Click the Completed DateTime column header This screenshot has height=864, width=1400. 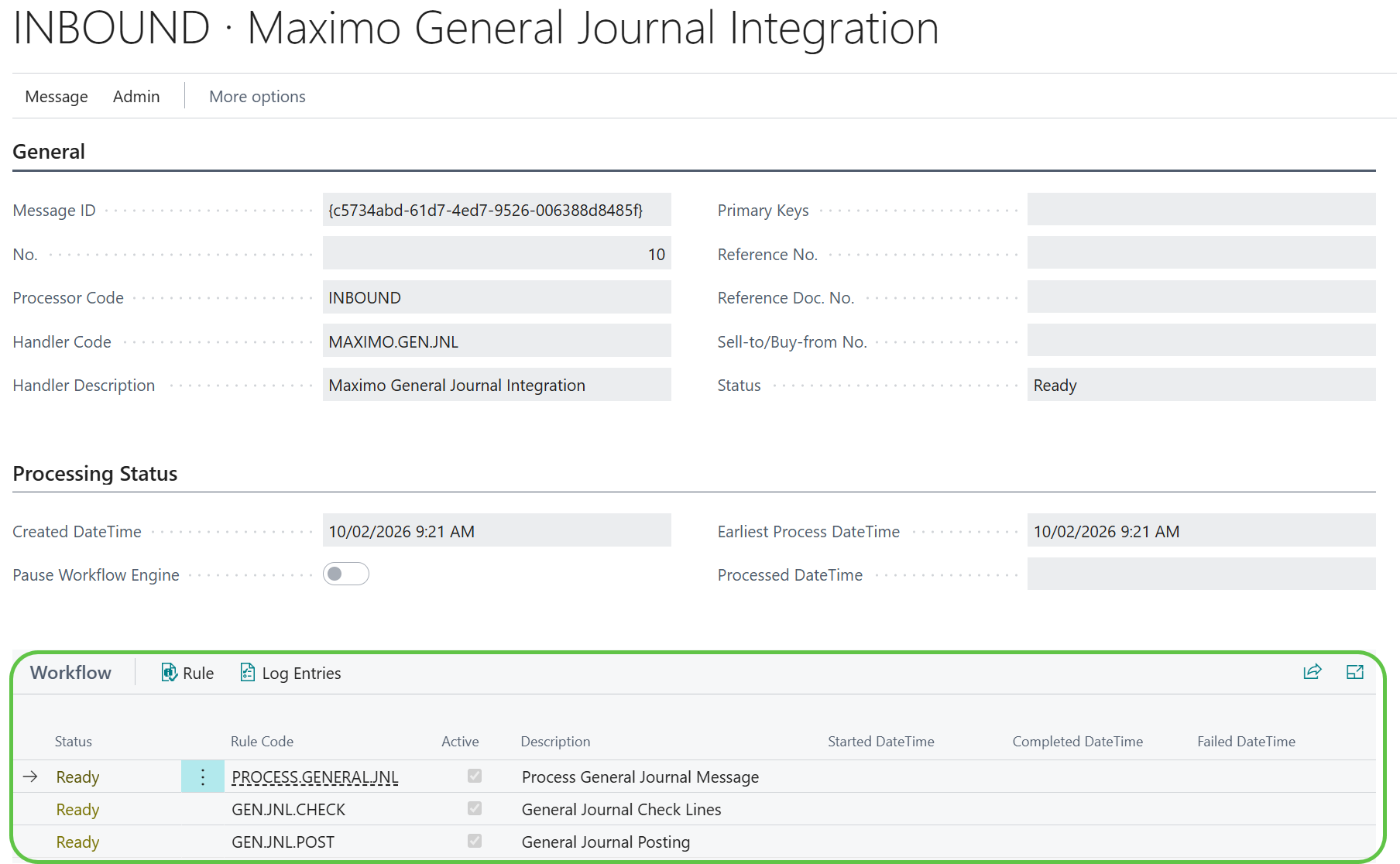(x=1078, y=742)
